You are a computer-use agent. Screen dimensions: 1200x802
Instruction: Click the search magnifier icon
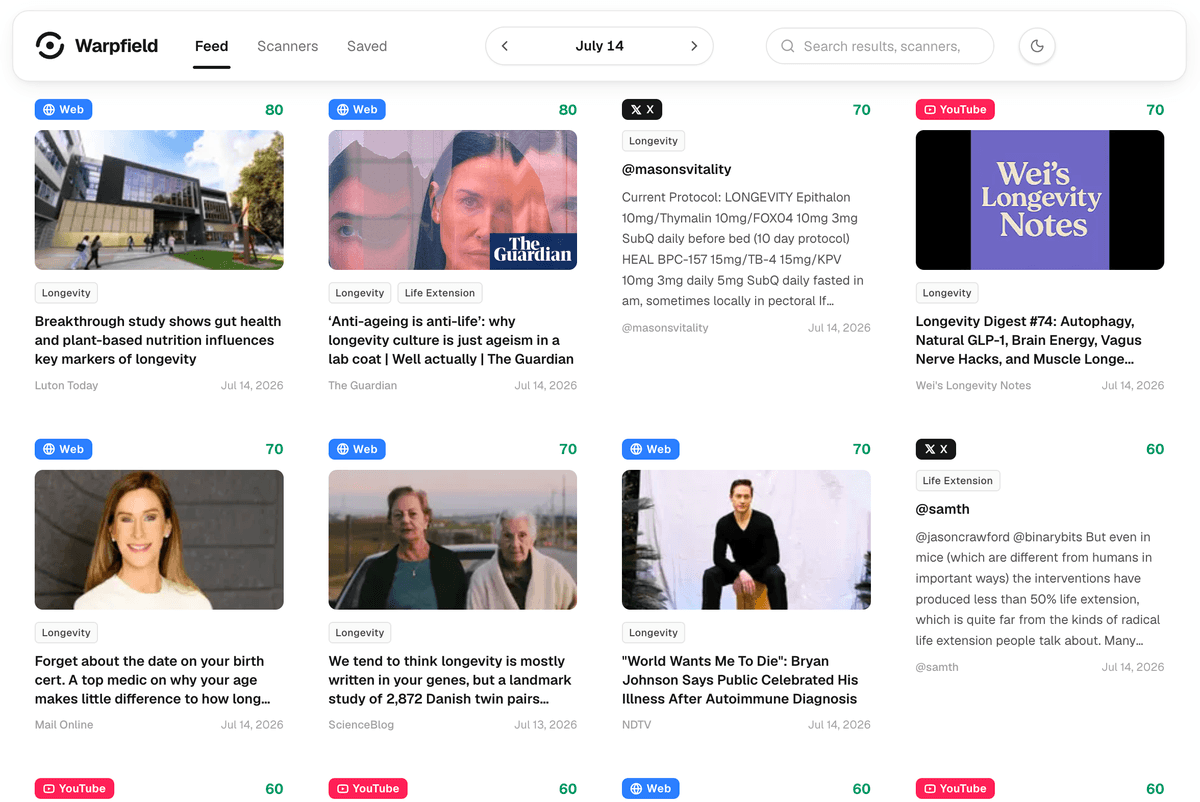tap(788, 46)
